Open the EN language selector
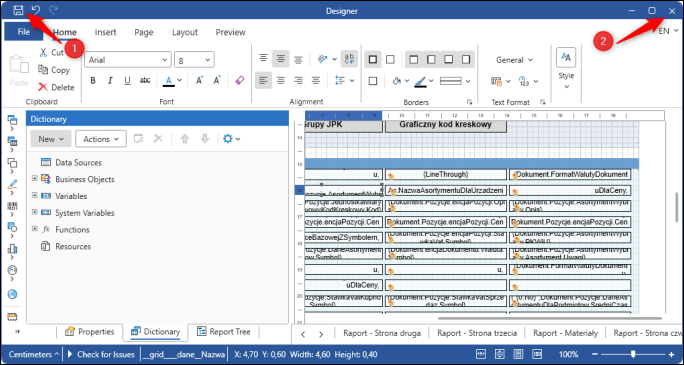 point(668,31)
